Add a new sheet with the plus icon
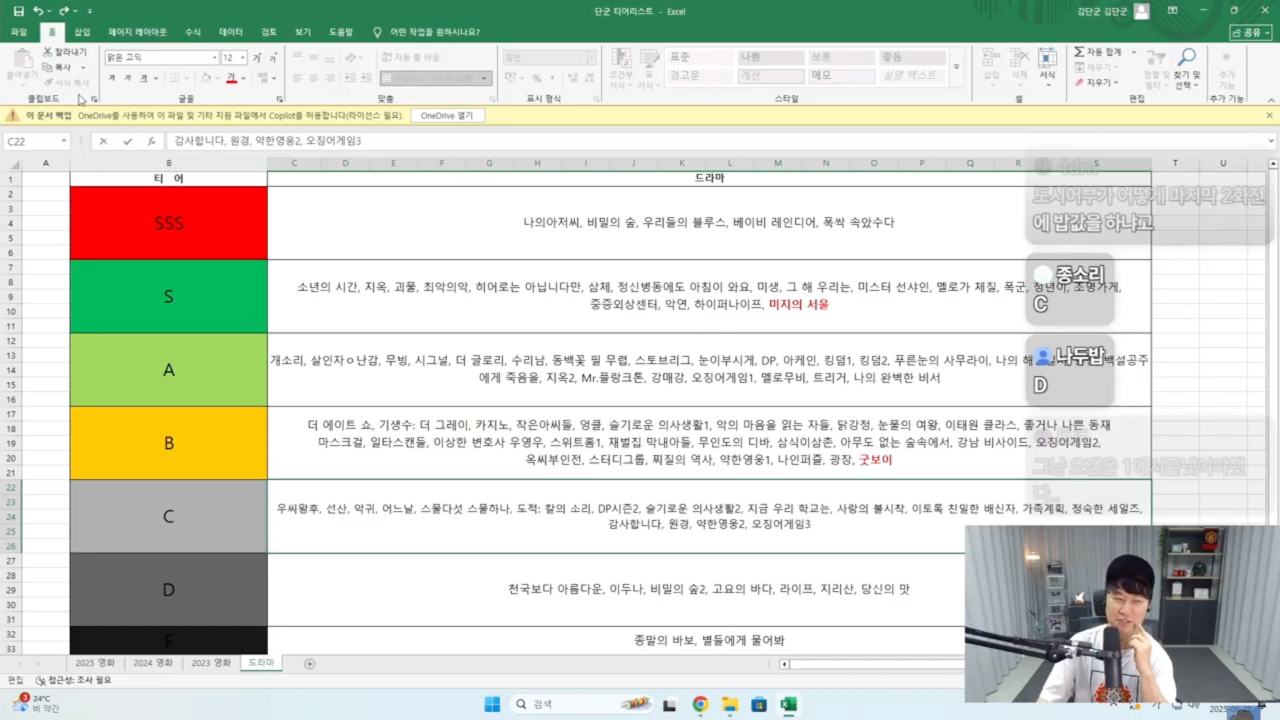This screenshot has height=720, width=1280. [x=309, y=663]
